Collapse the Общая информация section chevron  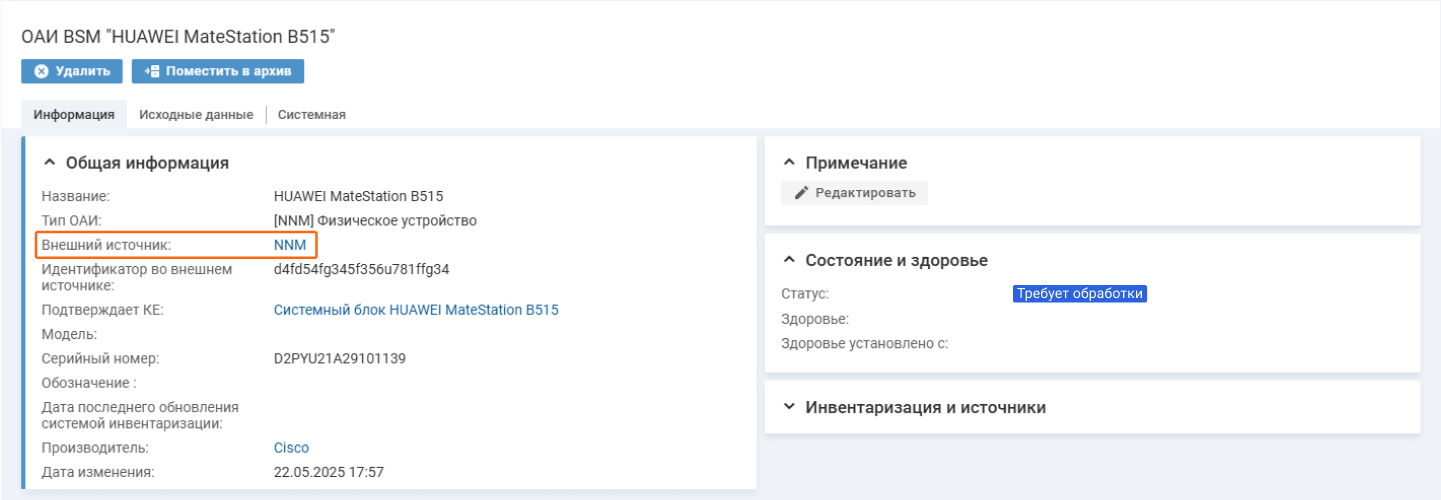click(x=49, y=163)
